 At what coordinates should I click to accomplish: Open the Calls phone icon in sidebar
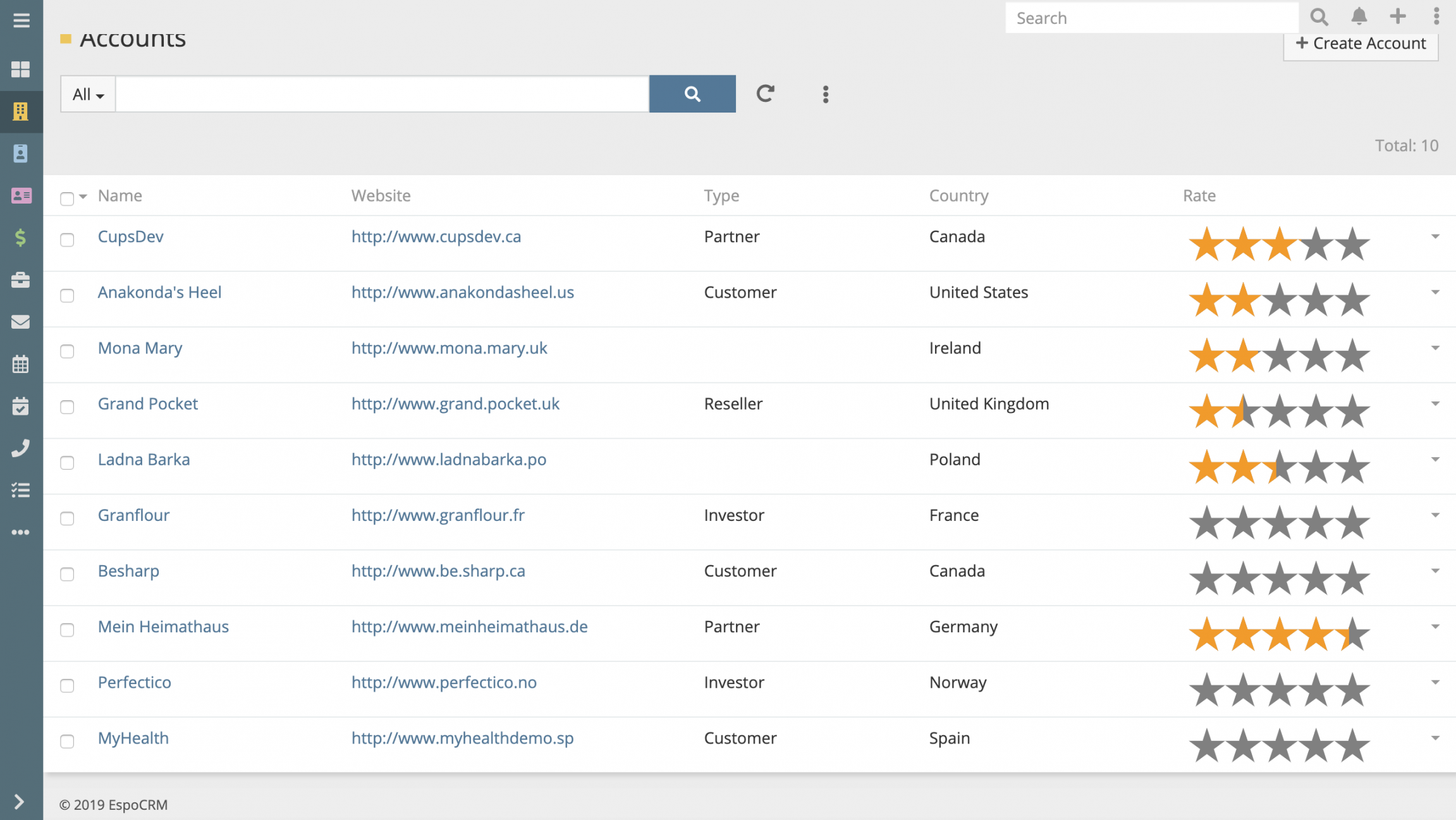[21, 448]
